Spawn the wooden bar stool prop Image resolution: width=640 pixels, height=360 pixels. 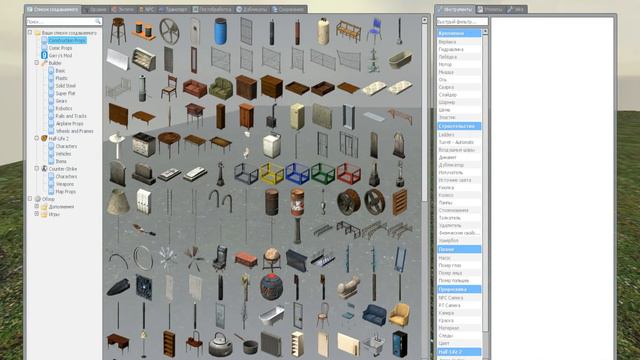coord(118,31)
